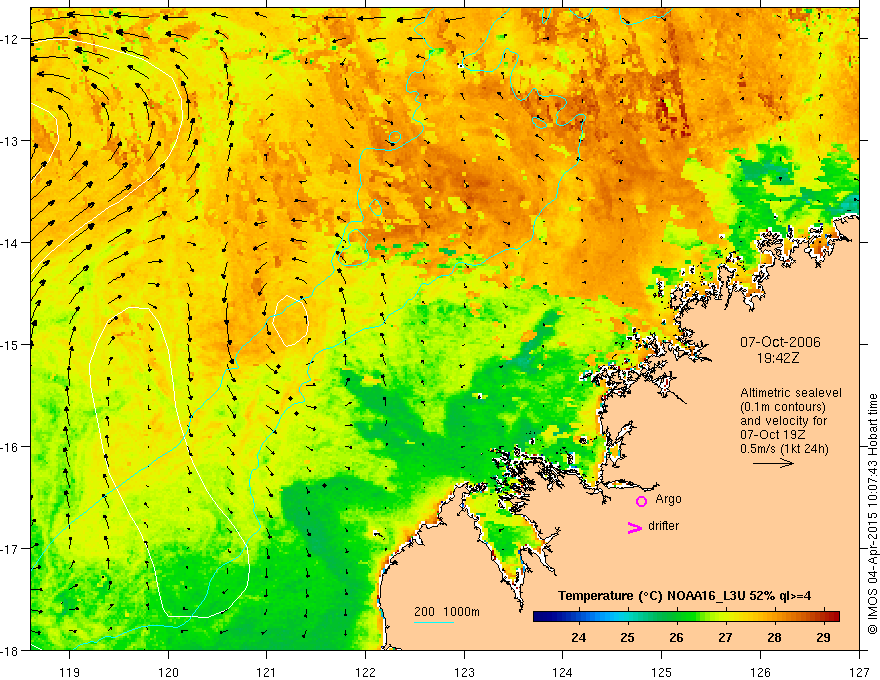880x680 pixels.
Task: Click the colorbar tick label 29
Action: click(x=823, y=637)
